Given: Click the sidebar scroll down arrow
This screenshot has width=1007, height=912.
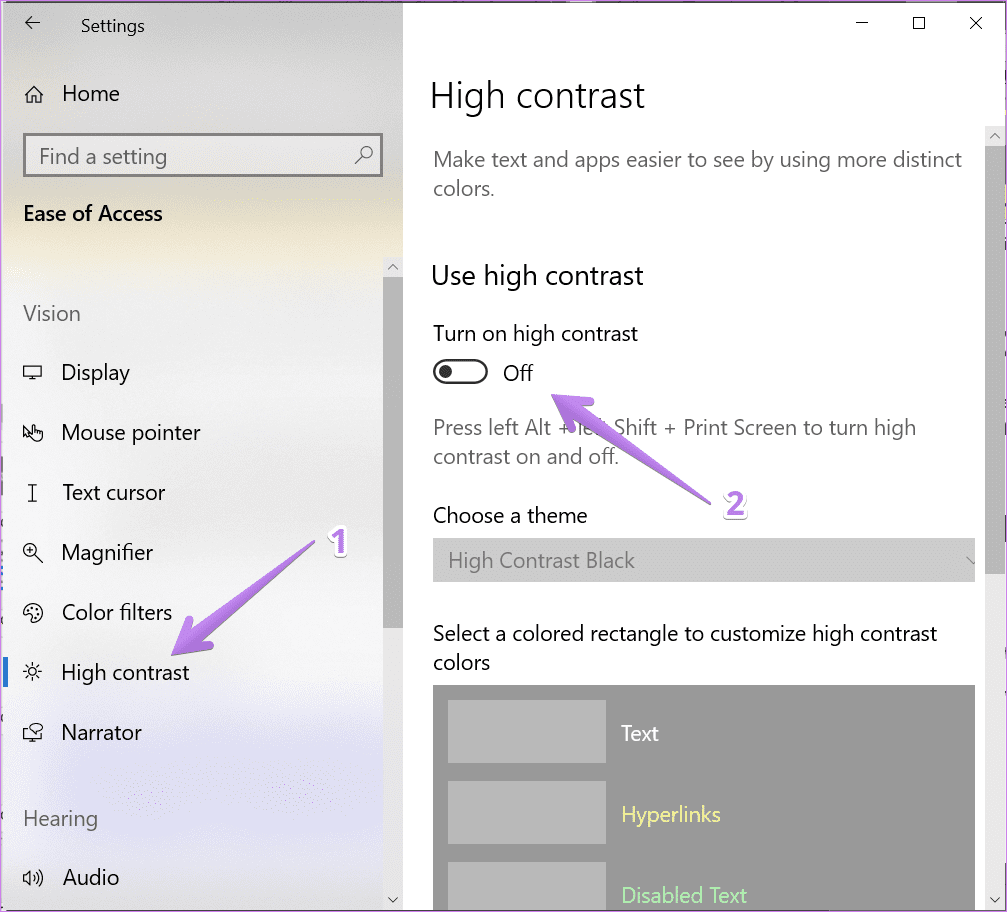Looking at the screenshot, I should tap(393, 900).
